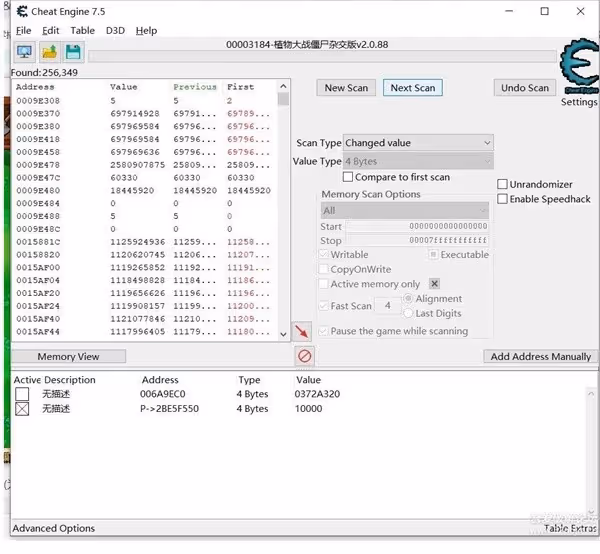
Task: Select result row 0015AF44
Action: pos(145,332)
